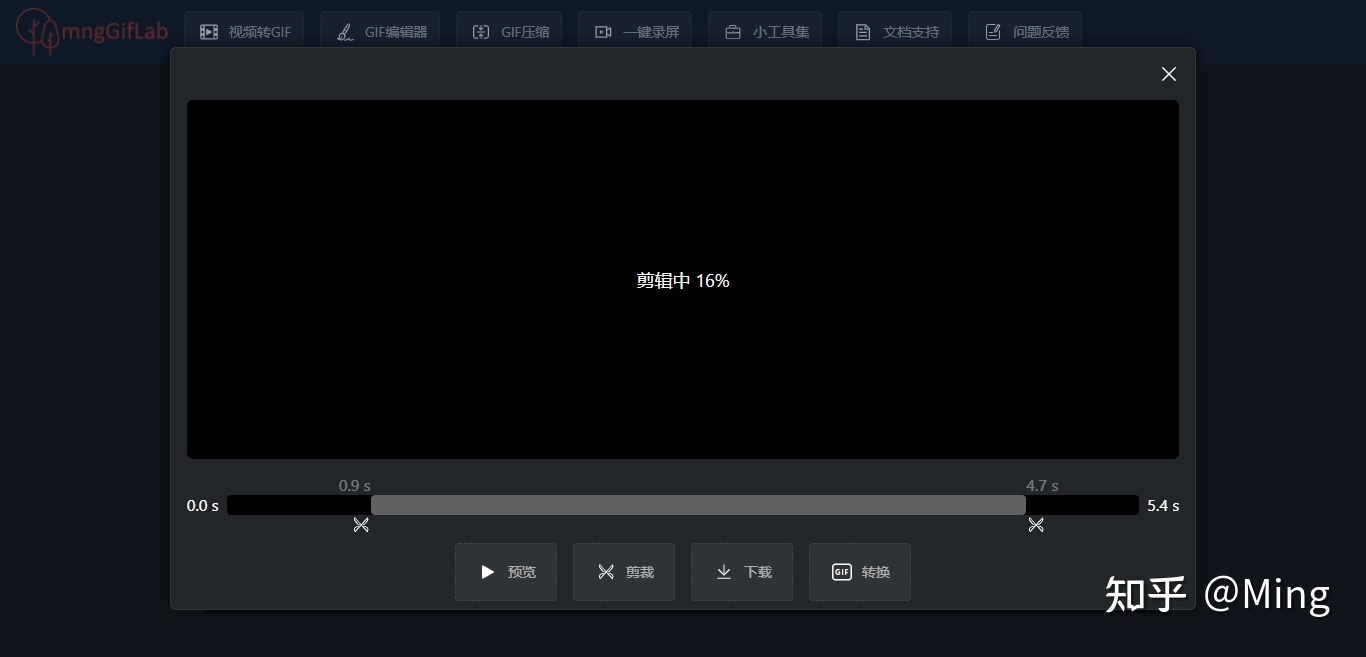Screen dimensions: 1366x657
Task: Click the 预览 play button
Action: (x=506, y=572)
